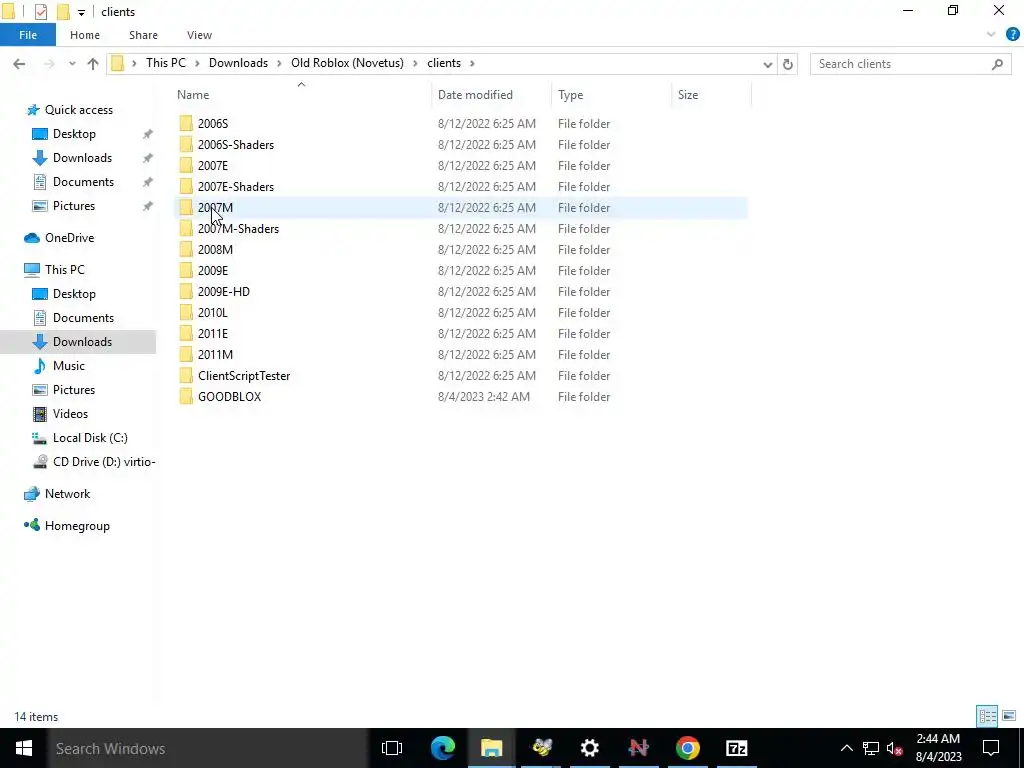Open chevron after Downloads breadcrumb
Viewport: 1024px width, 768px height.
[x=279, y=63]
